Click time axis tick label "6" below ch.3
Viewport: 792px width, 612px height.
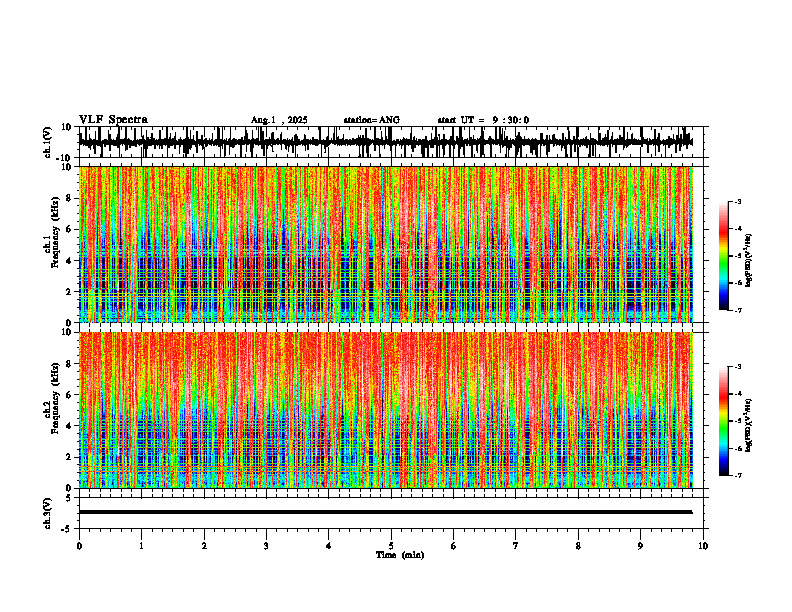pyautogui.click(x=453, y=546)
